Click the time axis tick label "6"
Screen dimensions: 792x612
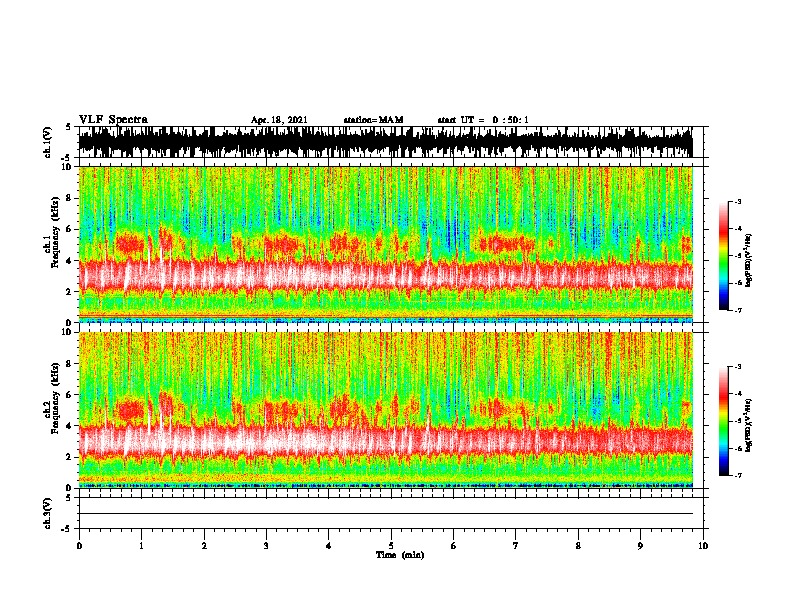454,546
